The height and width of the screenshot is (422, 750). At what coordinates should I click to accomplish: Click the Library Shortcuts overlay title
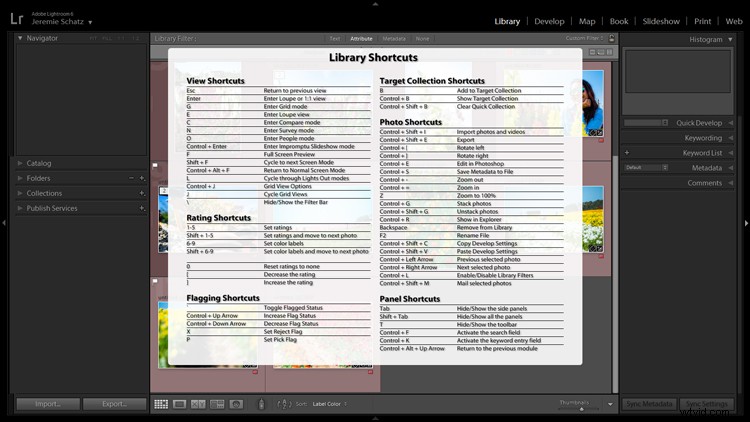point(373,57)
